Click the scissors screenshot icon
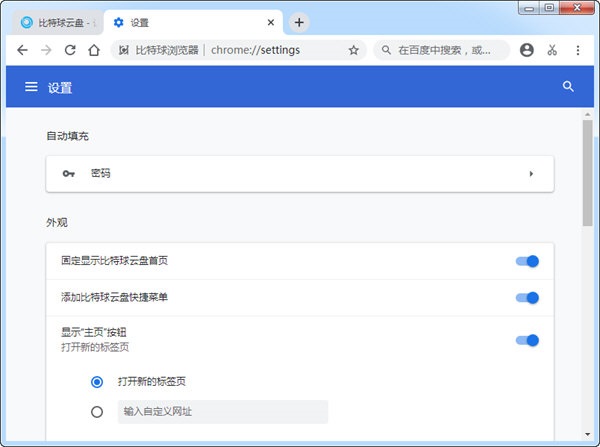The height and width of the screenshot is (447, 600). click(552, 50)
